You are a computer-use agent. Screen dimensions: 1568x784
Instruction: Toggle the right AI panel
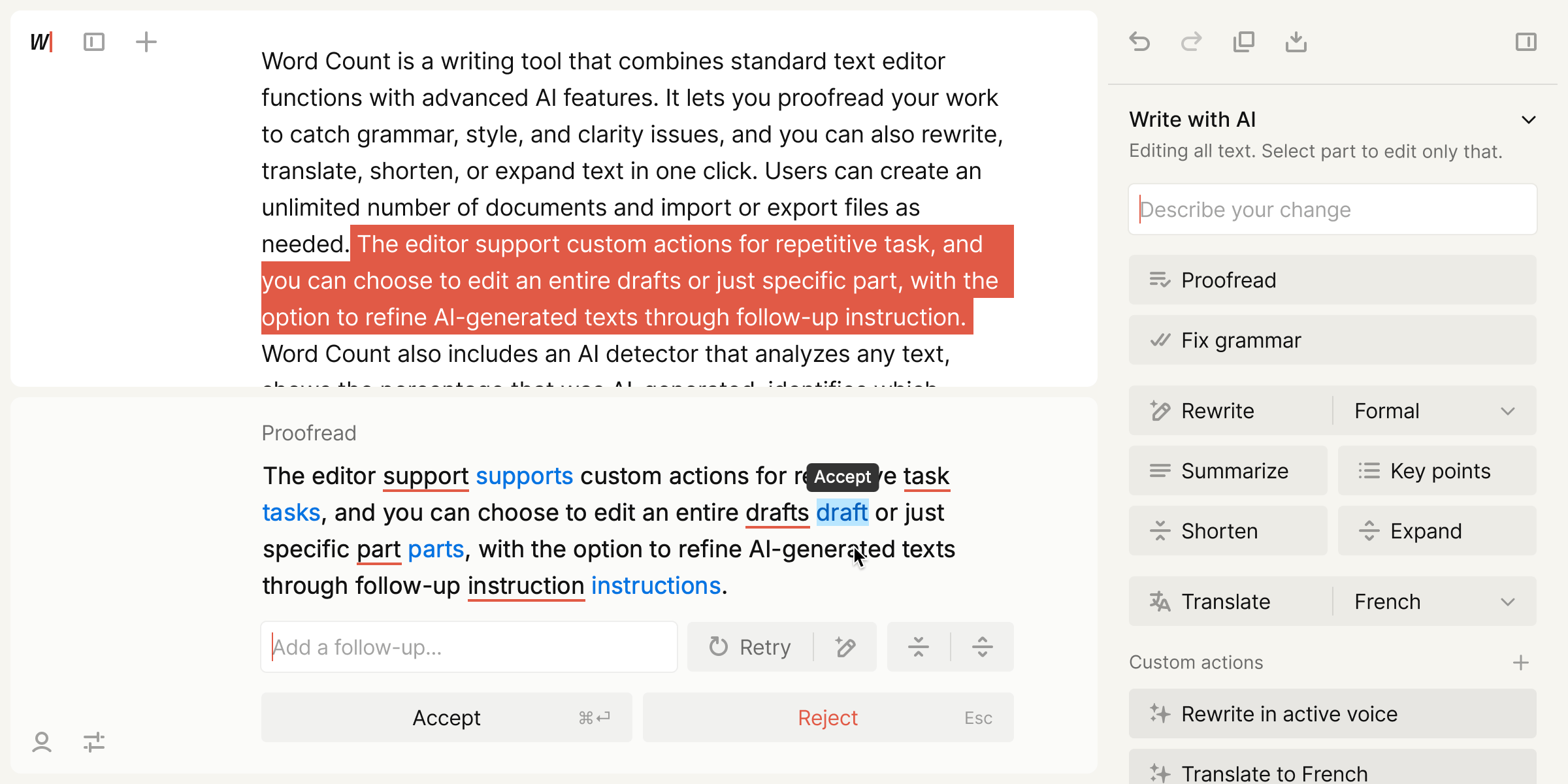1526,42
